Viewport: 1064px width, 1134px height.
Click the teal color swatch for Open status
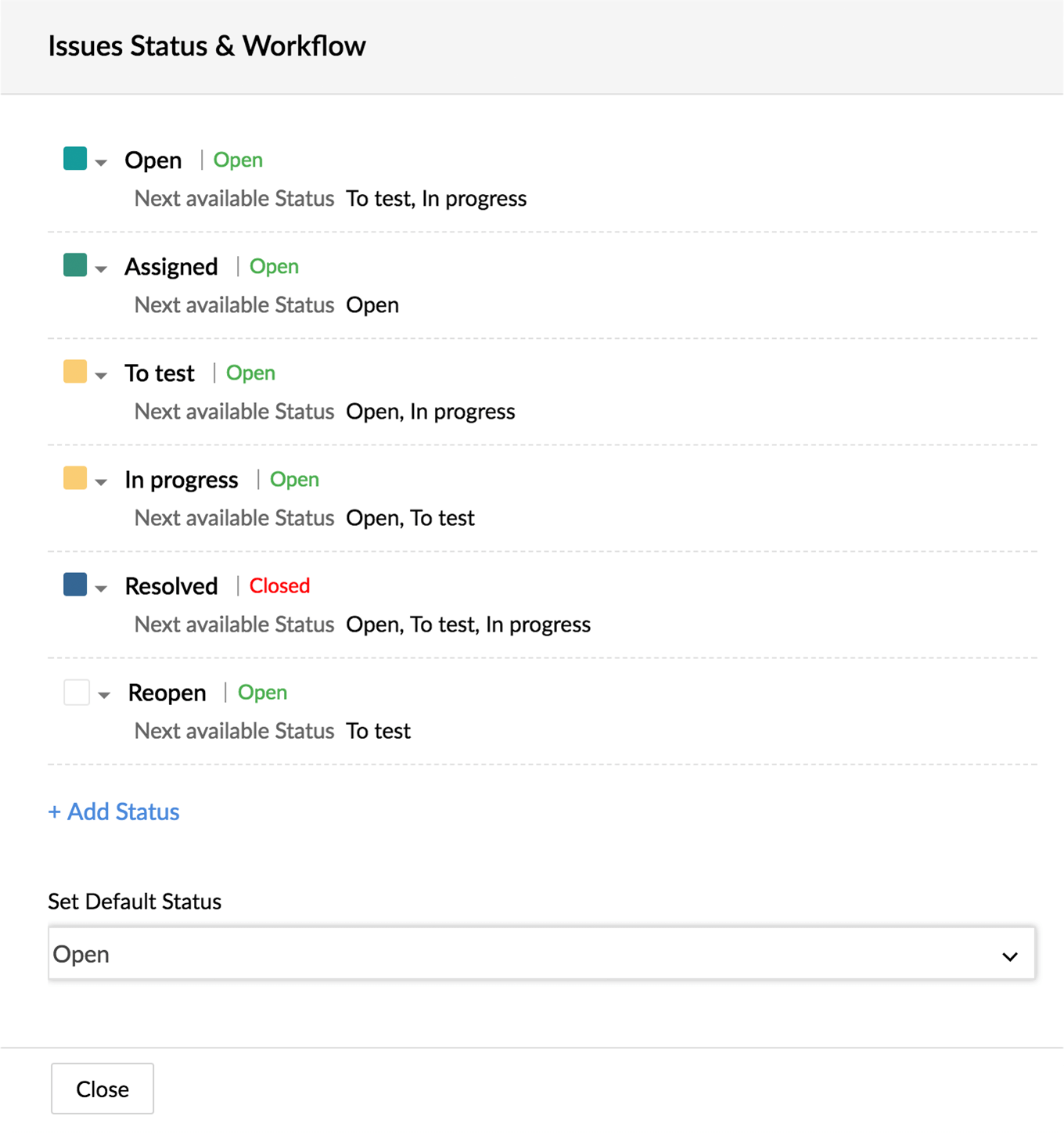[x=75, y=158]
